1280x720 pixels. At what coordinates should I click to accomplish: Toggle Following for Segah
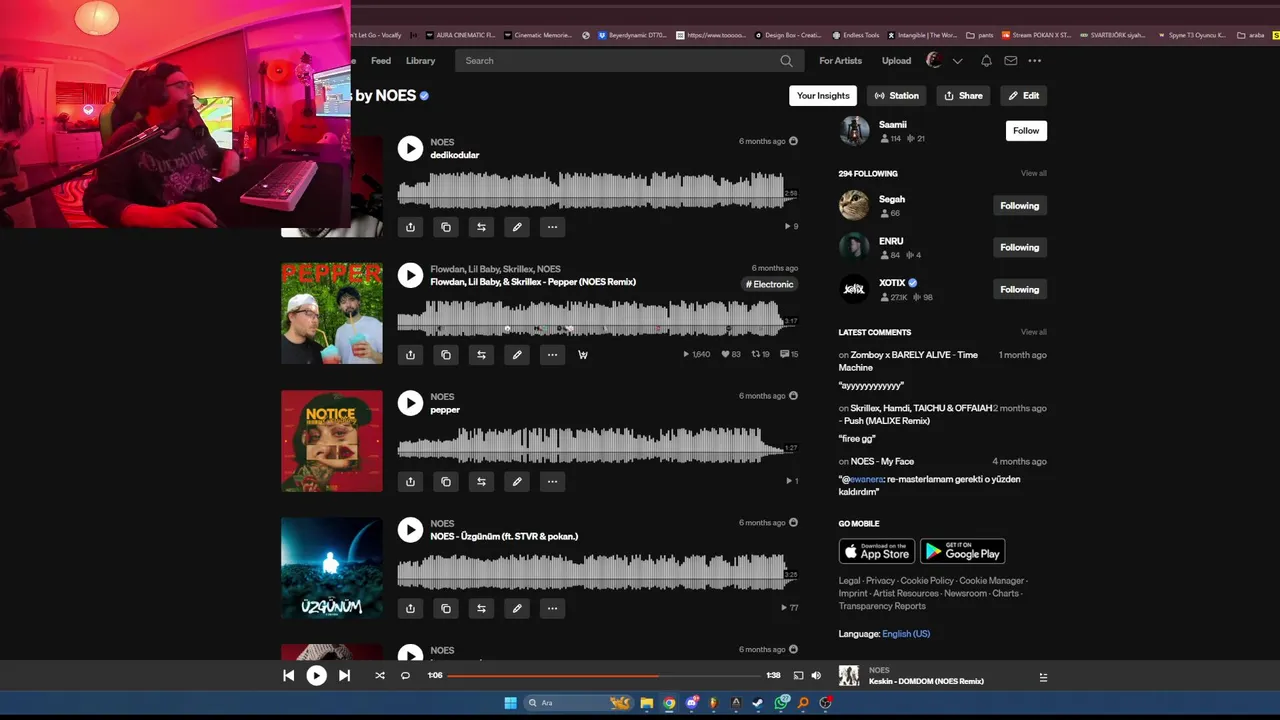click(x=1019, y=206)
